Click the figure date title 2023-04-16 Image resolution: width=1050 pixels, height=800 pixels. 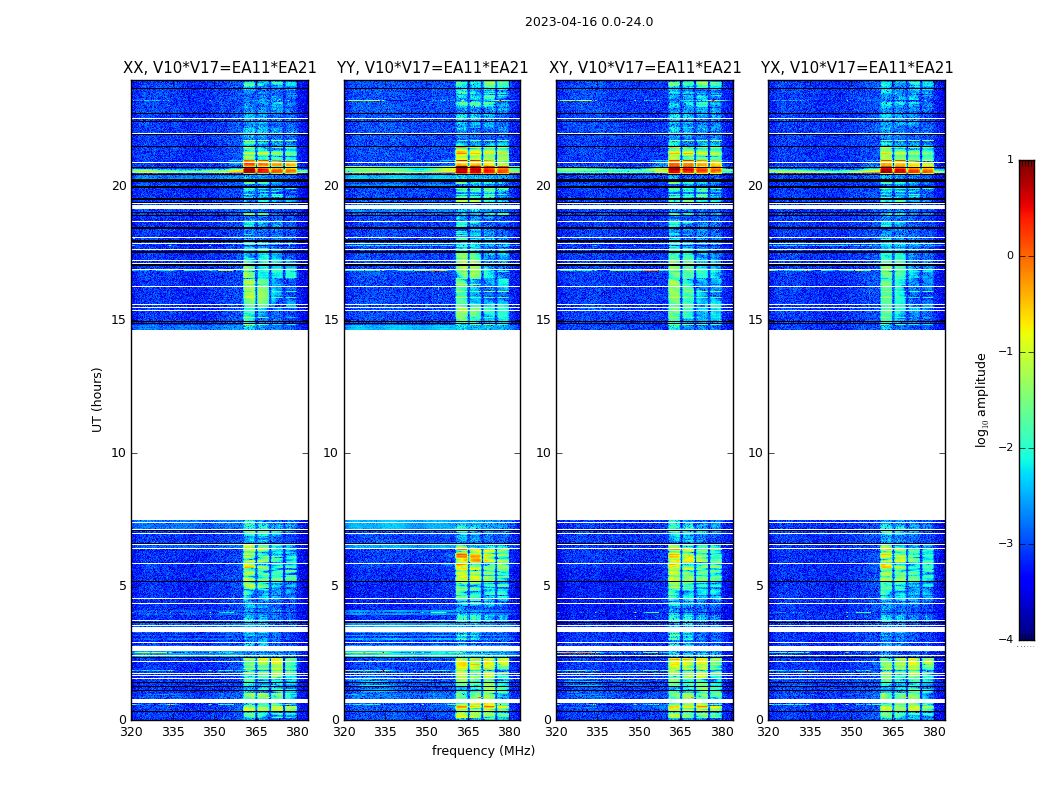[x=588, y=22]
